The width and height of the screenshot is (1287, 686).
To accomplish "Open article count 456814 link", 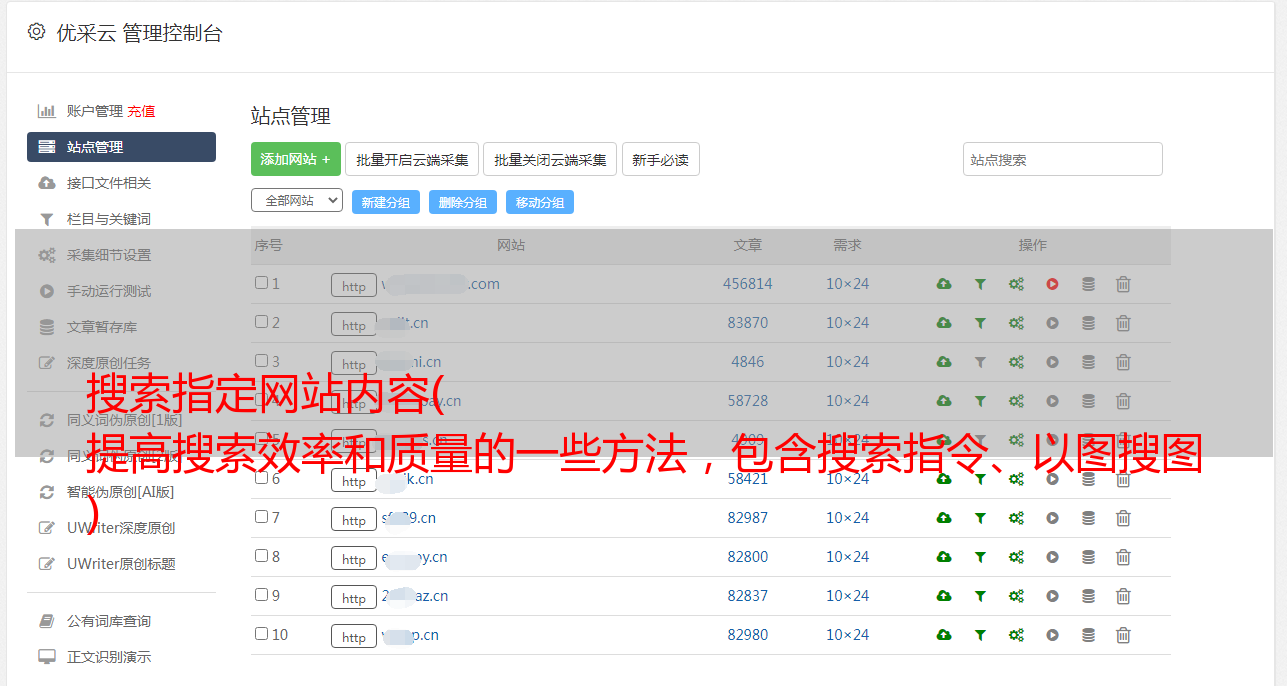I will [748, 284].
